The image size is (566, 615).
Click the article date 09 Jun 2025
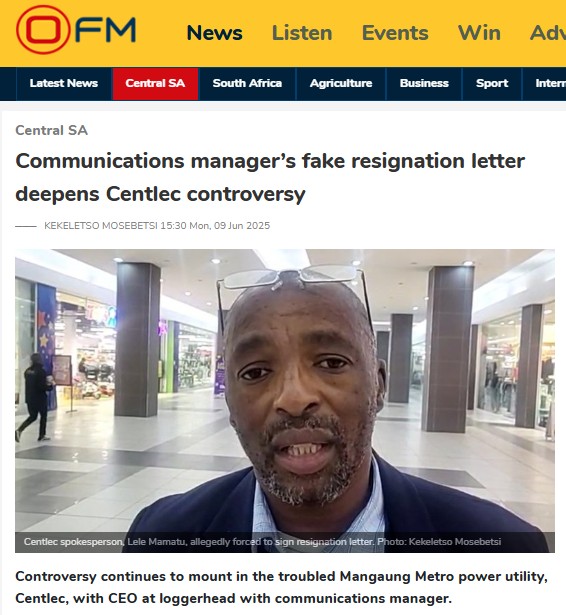pos(230,226)
